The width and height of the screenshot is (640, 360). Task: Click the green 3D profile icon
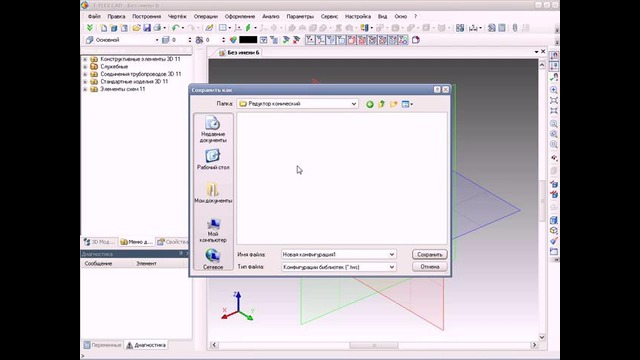click(248, 28)
